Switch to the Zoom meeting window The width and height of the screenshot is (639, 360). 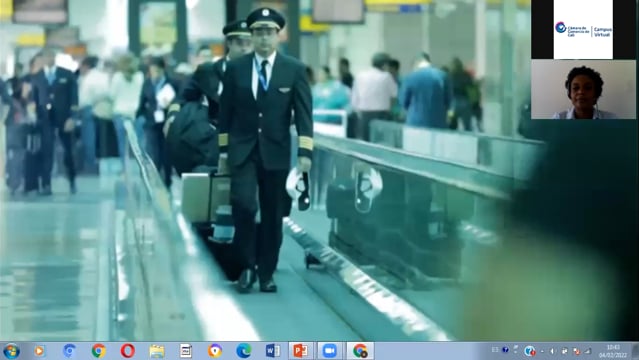(330, 351)
